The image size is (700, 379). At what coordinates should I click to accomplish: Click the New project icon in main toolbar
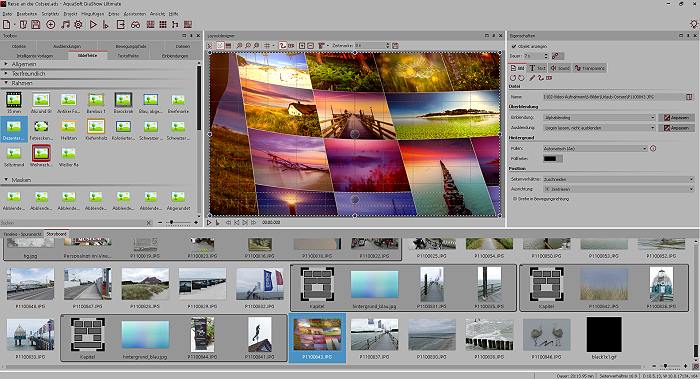(7, 25)
